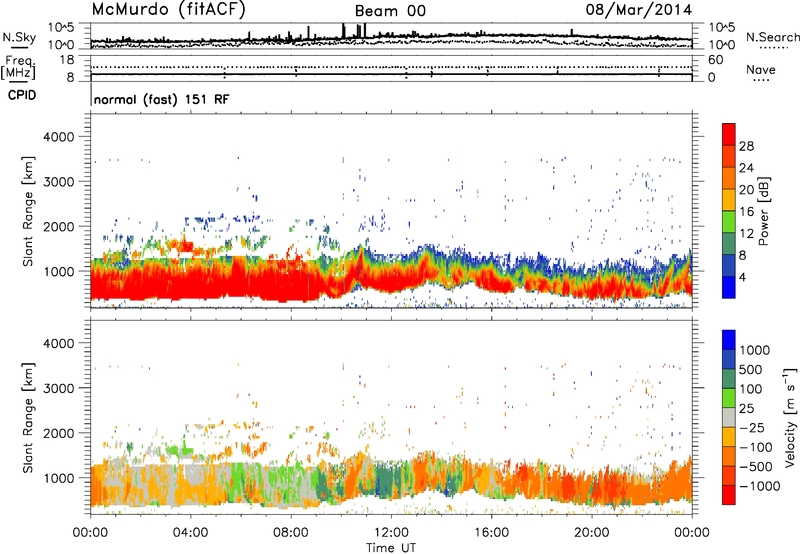Click the noise spike near 11:00 UT

coord(365,30)
